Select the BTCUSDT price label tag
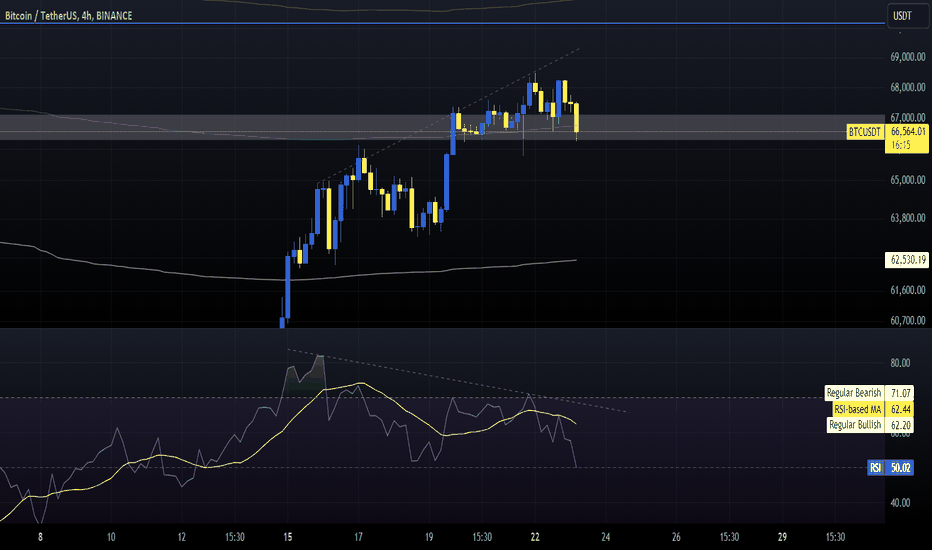 (x=865, y=132)
